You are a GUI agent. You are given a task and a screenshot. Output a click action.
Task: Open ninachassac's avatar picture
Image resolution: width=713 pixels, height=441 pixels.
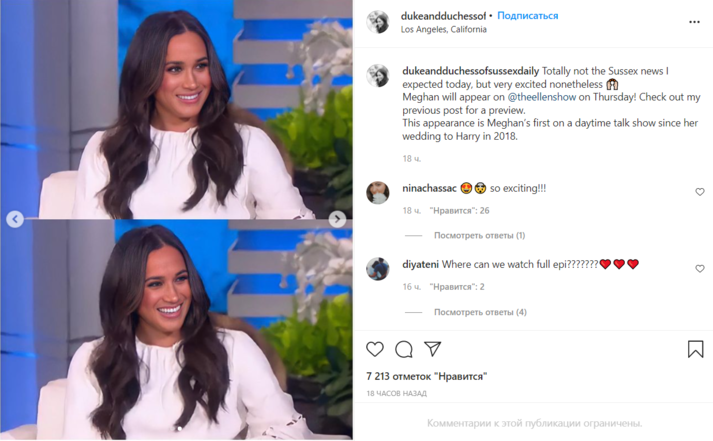378,192
